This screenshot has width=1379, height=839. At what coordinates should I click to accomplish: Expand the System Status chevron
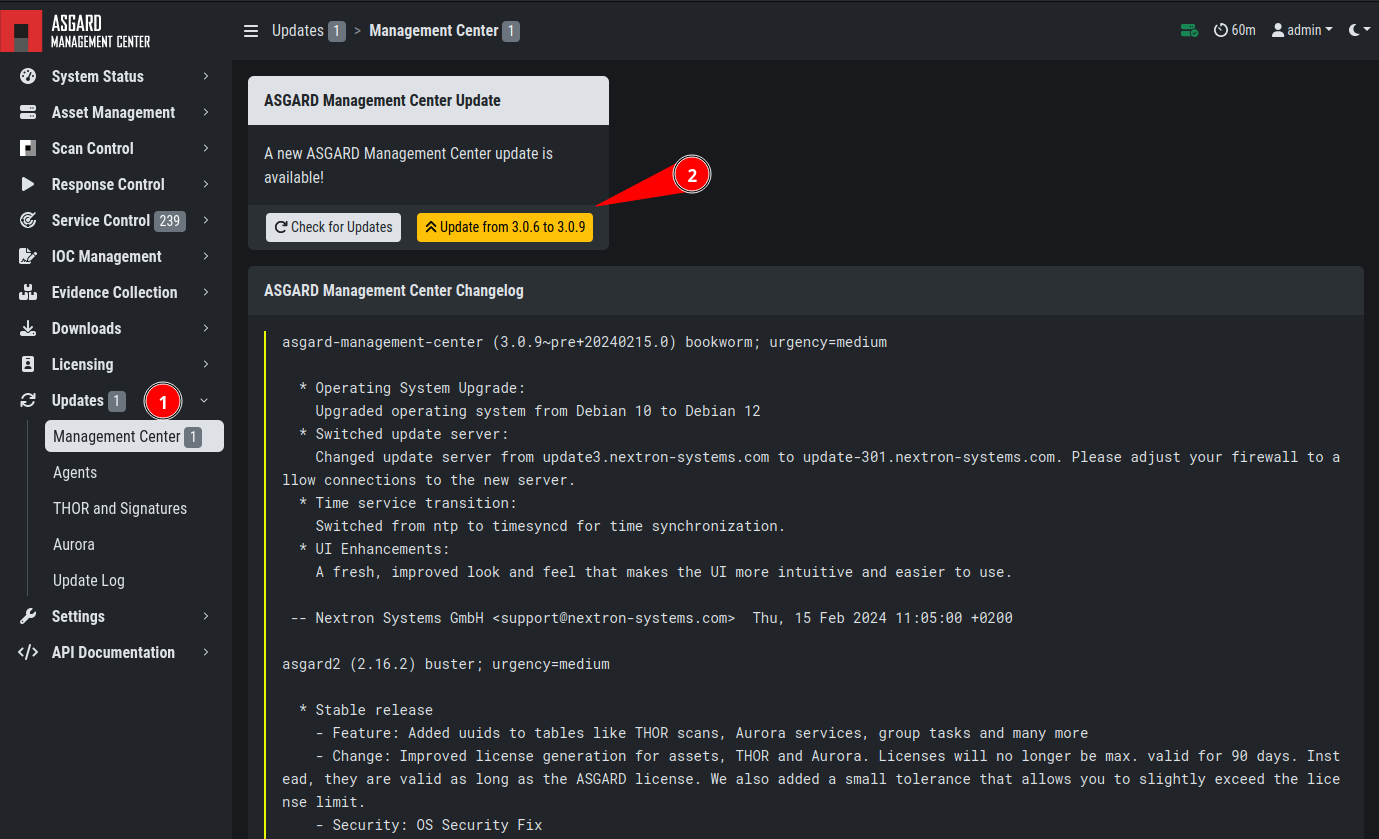pos(205,76)
